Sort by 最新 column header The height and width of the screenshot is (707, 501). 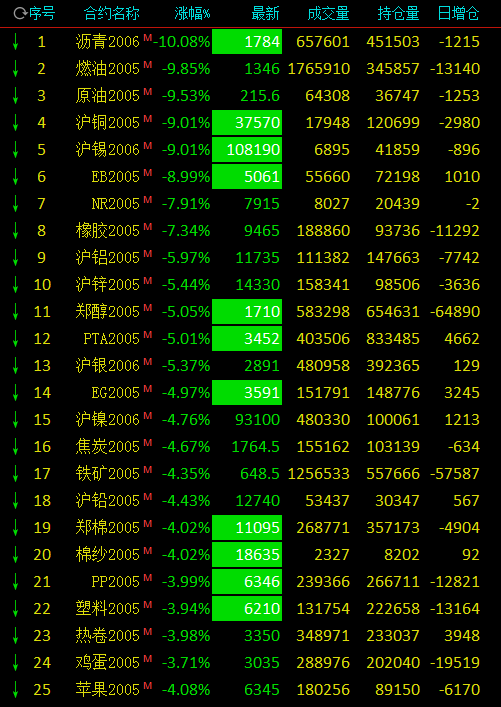coord(266,14)
